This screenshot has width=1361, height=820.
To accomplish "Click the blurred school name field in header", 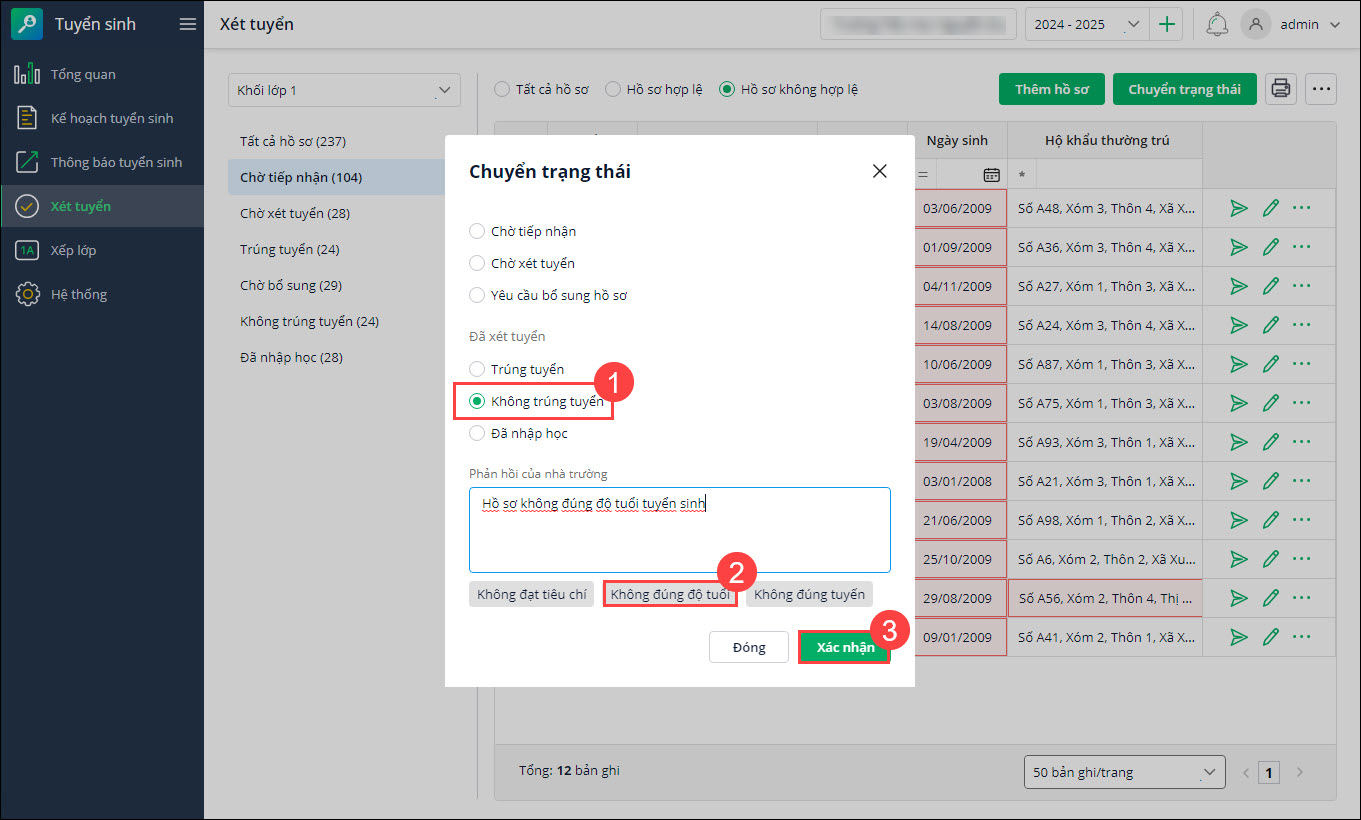I will click(x=918, y=25).
